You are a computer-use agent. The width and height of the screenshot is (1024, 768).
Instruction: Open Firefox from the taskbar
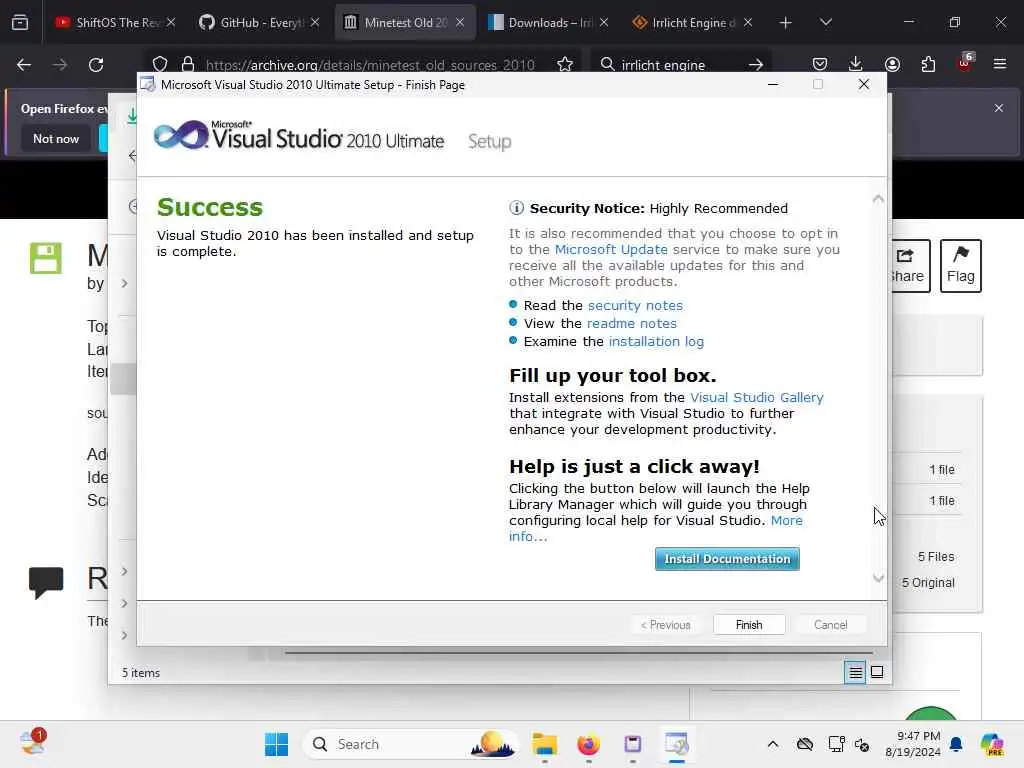click(x=588, y=744)
